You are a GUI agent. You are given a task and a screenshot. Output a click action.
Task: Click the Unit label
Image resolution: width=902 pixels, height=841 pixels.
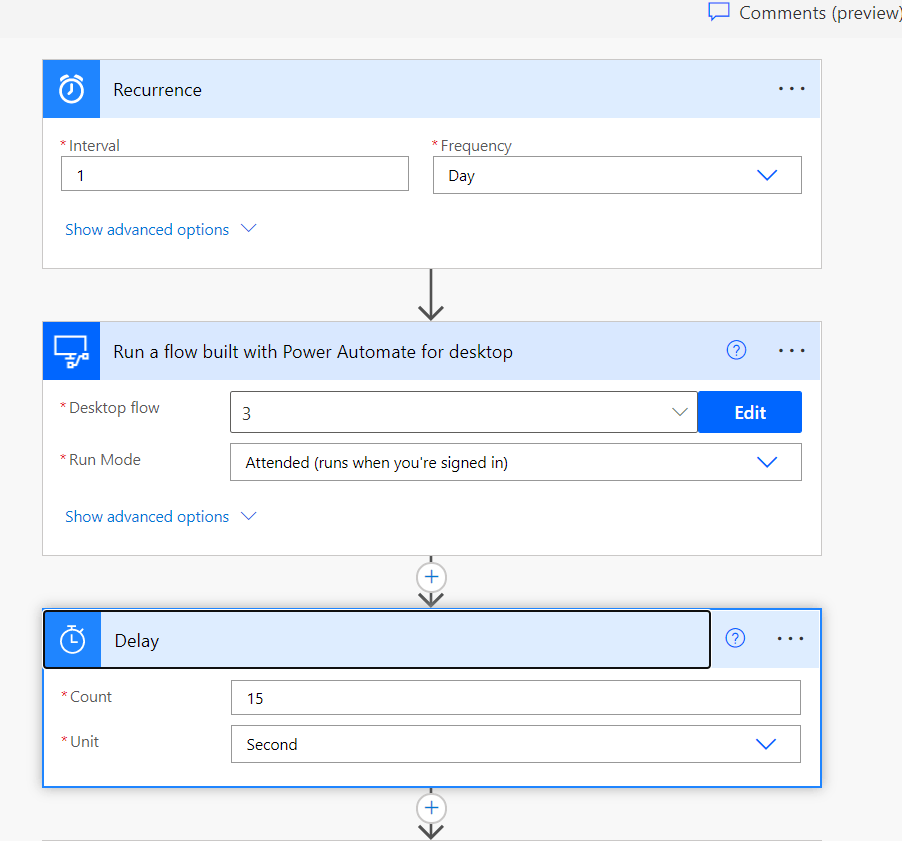point(84,741)
